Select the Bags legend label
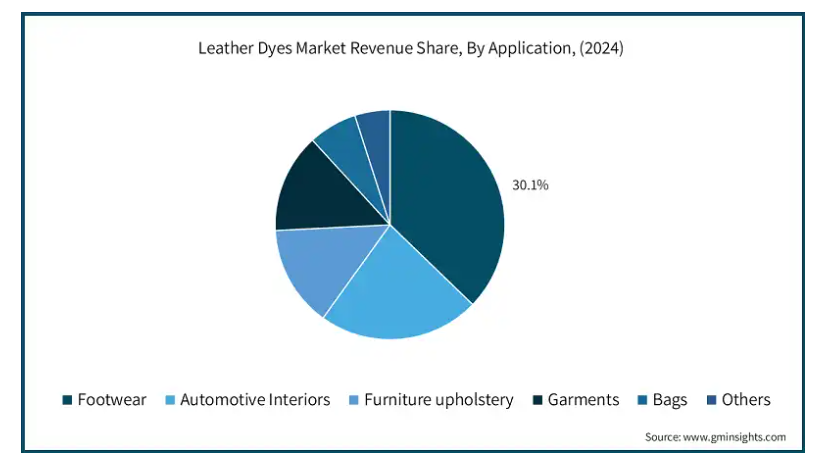 (670, 400)
